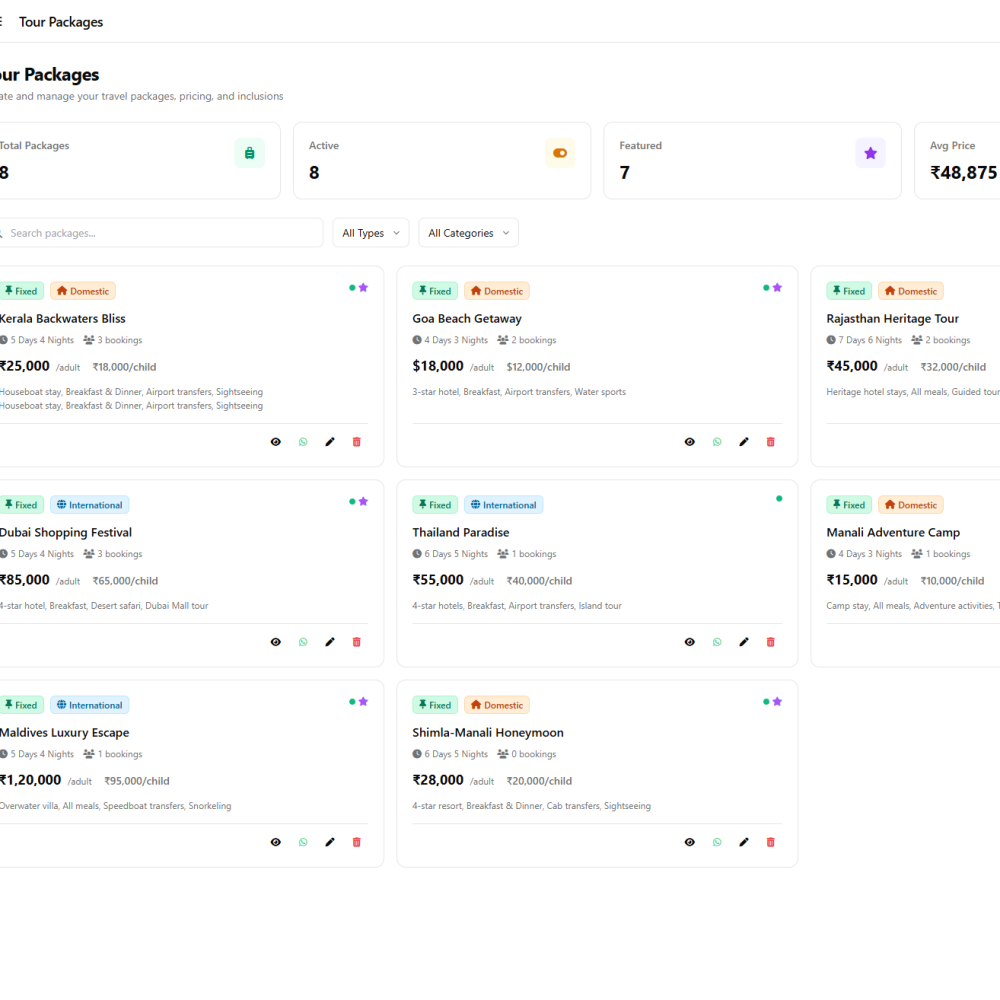Click the active status dot on Thailand Paradise
Image resolution: width=1000 pixels, height=1000 pixels.
click(x=779, y=499)
